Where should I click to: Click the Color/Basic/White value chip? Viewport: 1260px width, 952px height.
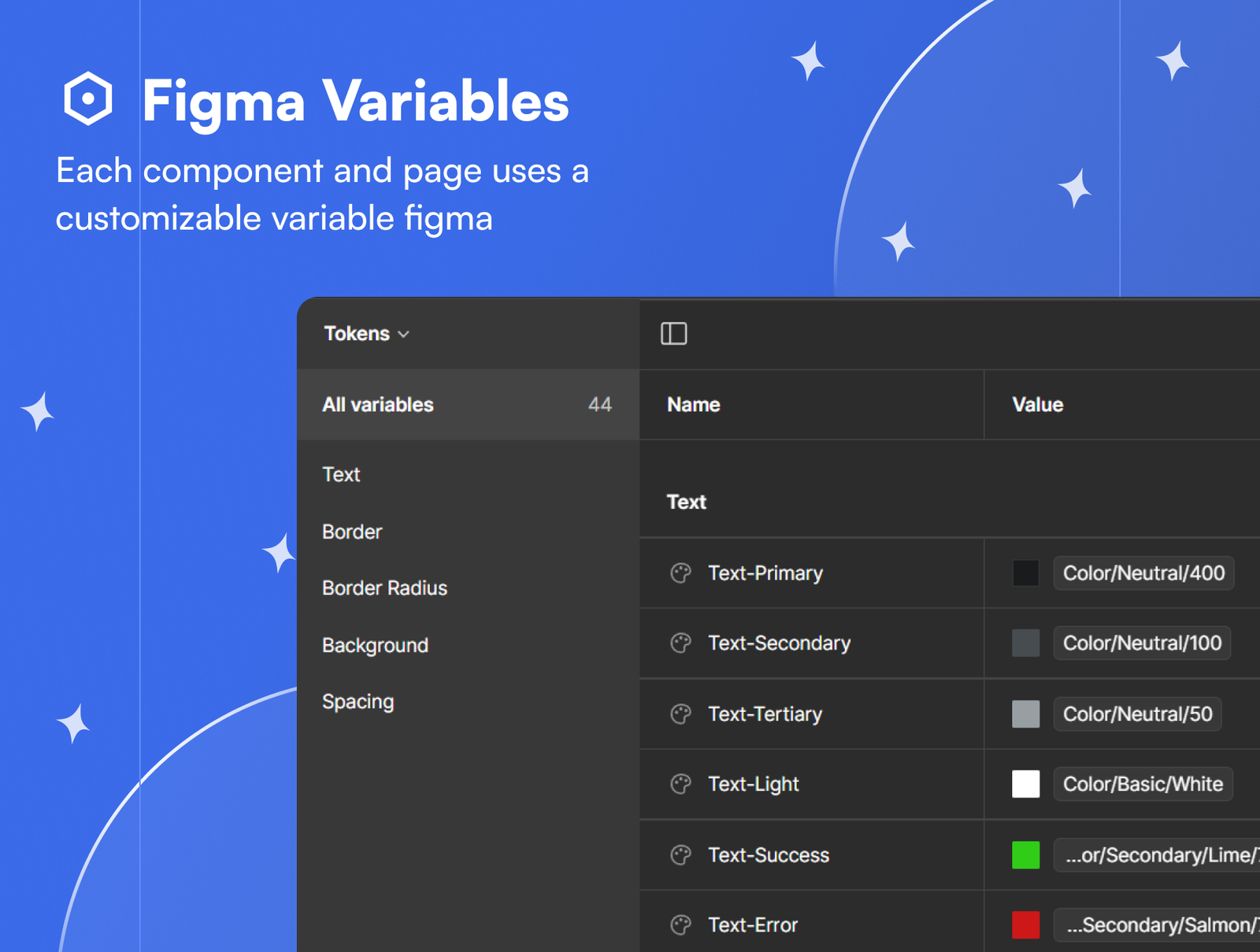click(1142, 784)
